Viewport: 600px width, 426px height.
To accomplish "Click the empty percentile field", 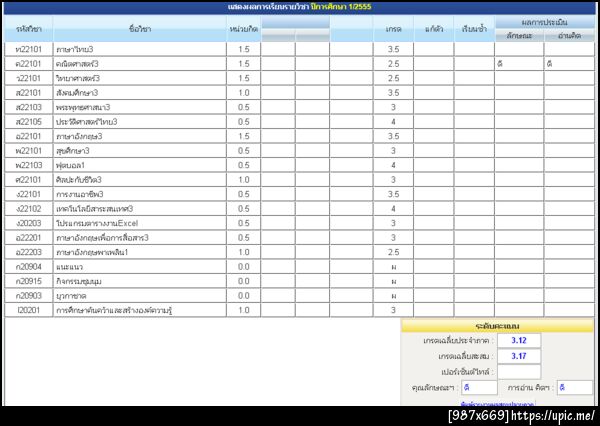I will pyautogui.click(x=519, y=372).
